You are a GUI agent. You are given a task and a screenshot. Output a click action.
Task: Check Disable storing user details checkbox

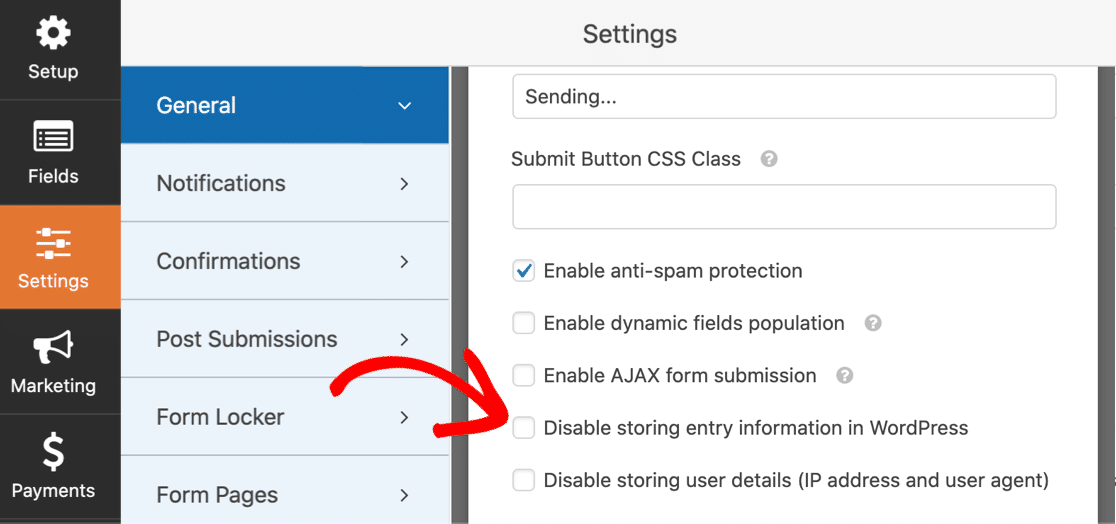click(524, 481)
